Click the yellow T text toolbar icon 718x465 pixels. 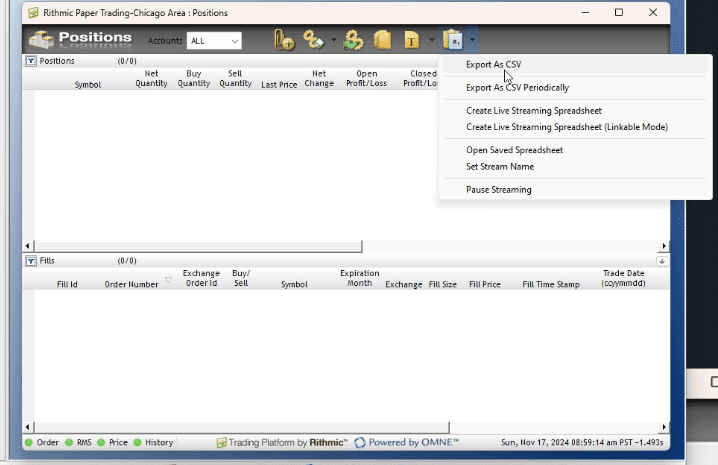411,40
